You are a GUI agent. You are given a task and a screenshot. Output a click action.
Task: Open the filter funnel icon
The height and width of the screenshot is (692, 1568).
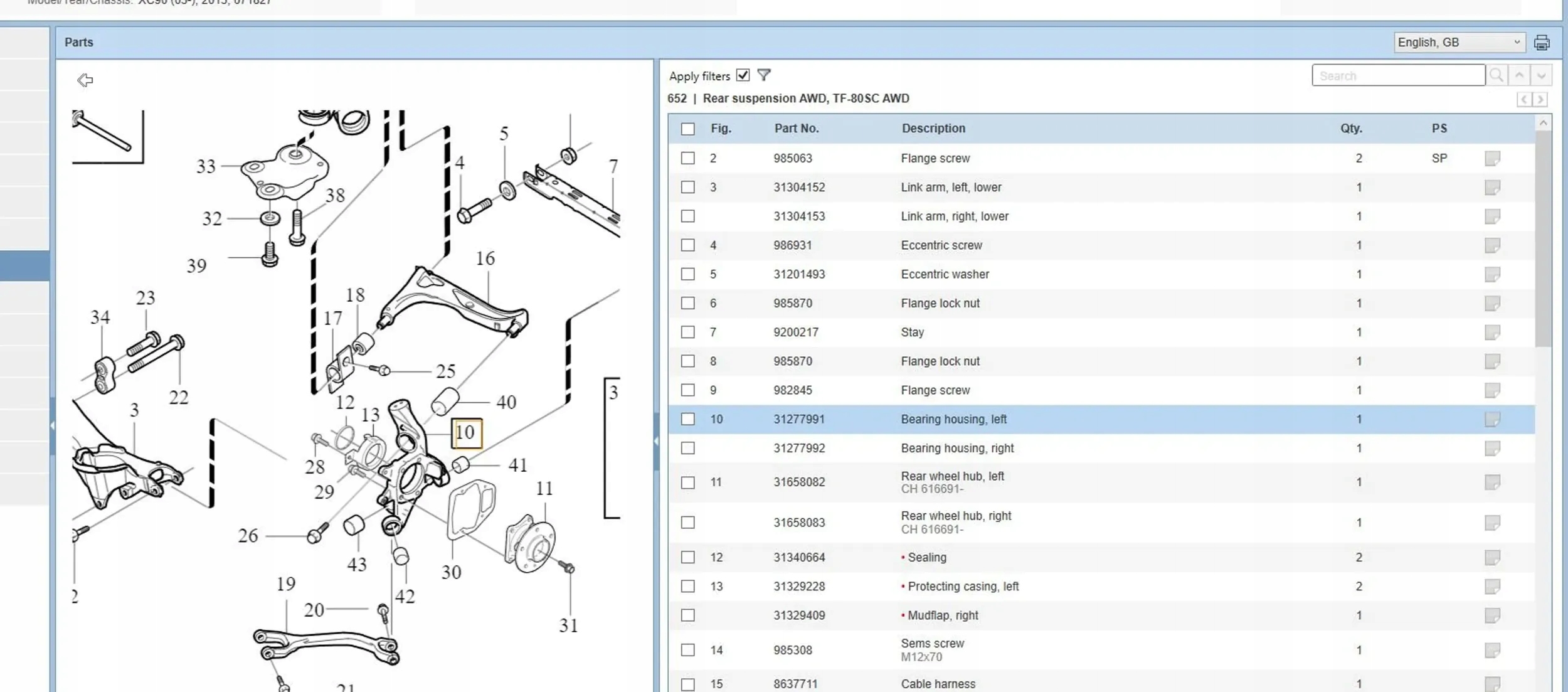coord(763,75)
